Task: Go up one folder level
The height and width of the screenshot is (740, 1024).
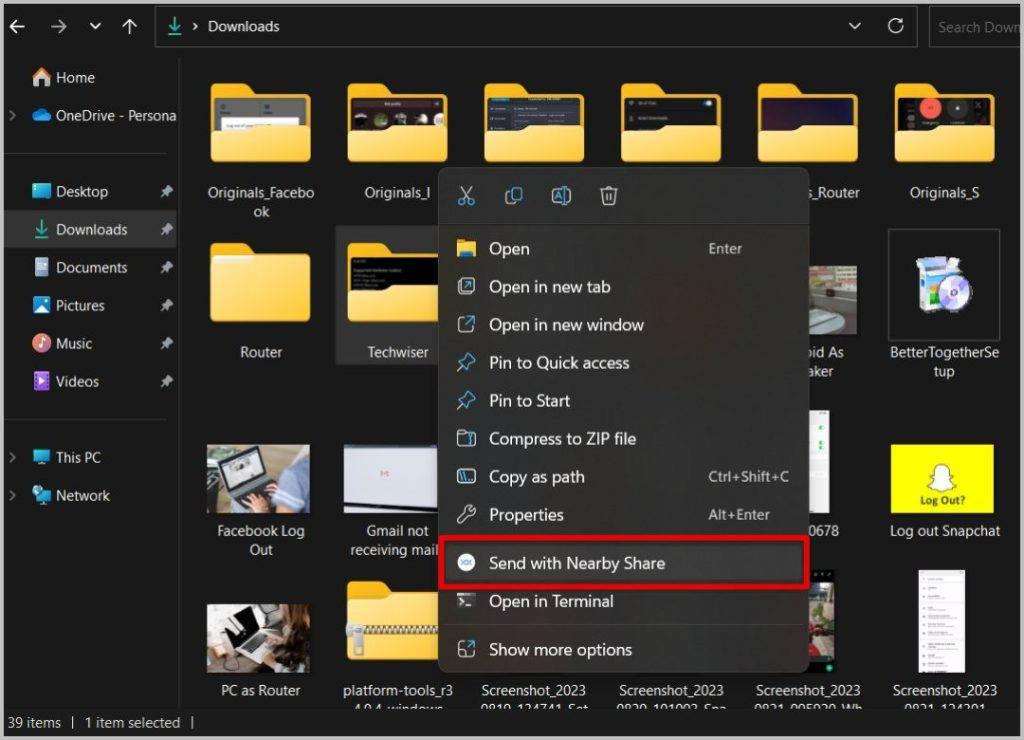Action: click(x=129, y=26)
